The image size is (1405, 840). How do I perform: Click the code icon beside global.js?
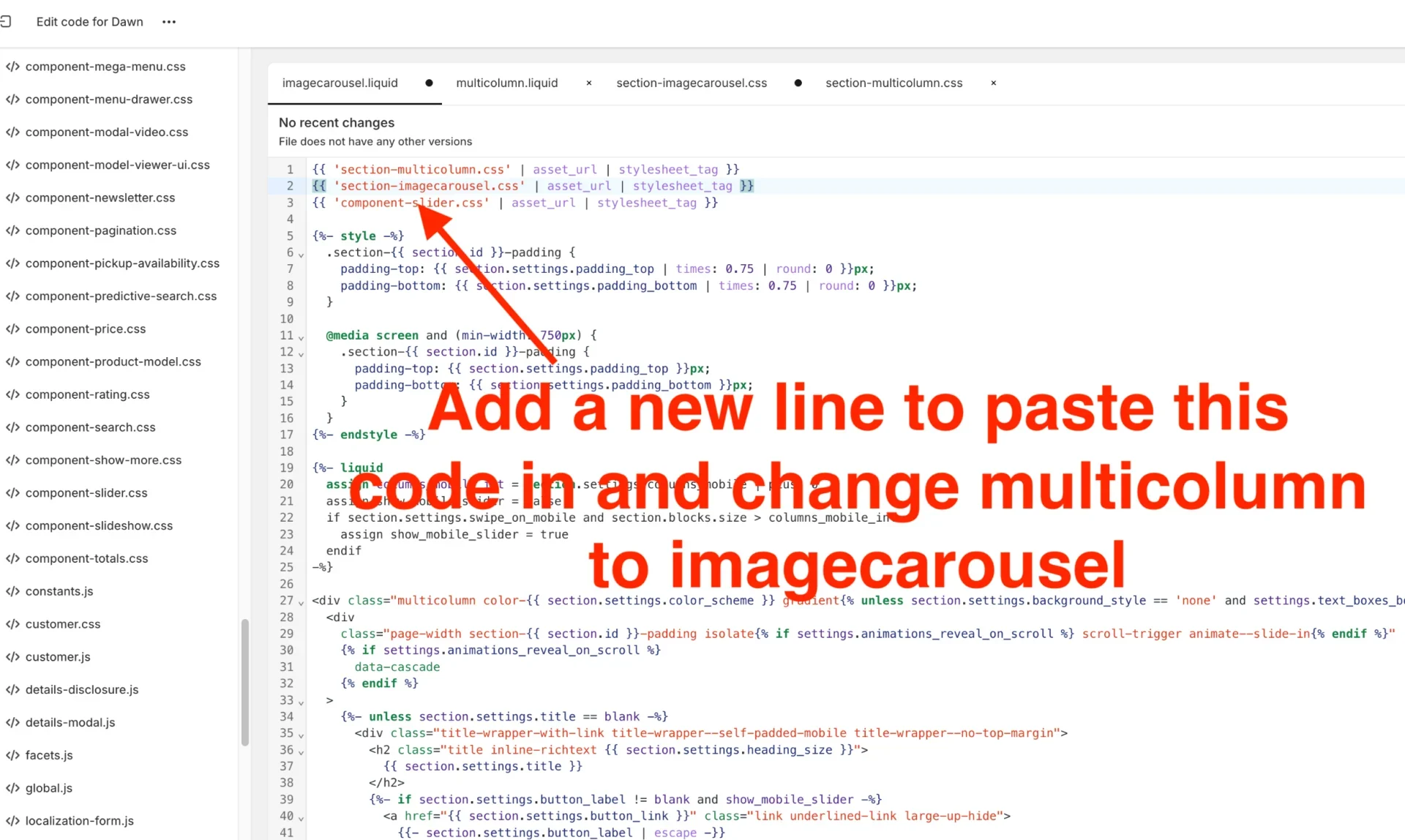coord(12,788)
